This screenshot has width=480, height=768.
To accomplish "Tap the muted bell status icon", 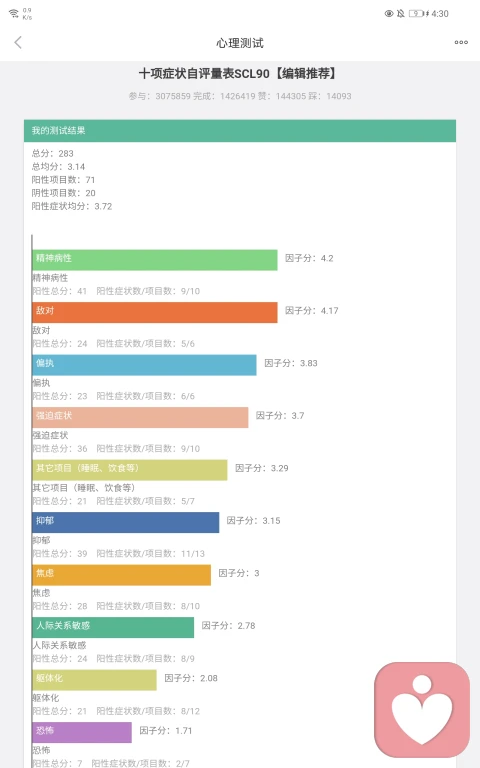I will point(401,14).
